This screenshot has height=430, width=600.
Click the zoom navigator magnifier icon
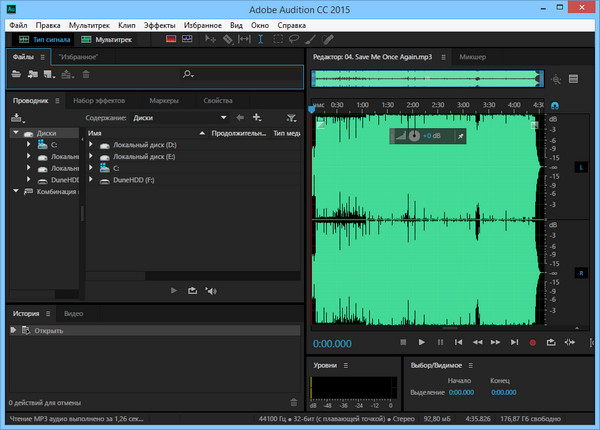pos(556,78)
